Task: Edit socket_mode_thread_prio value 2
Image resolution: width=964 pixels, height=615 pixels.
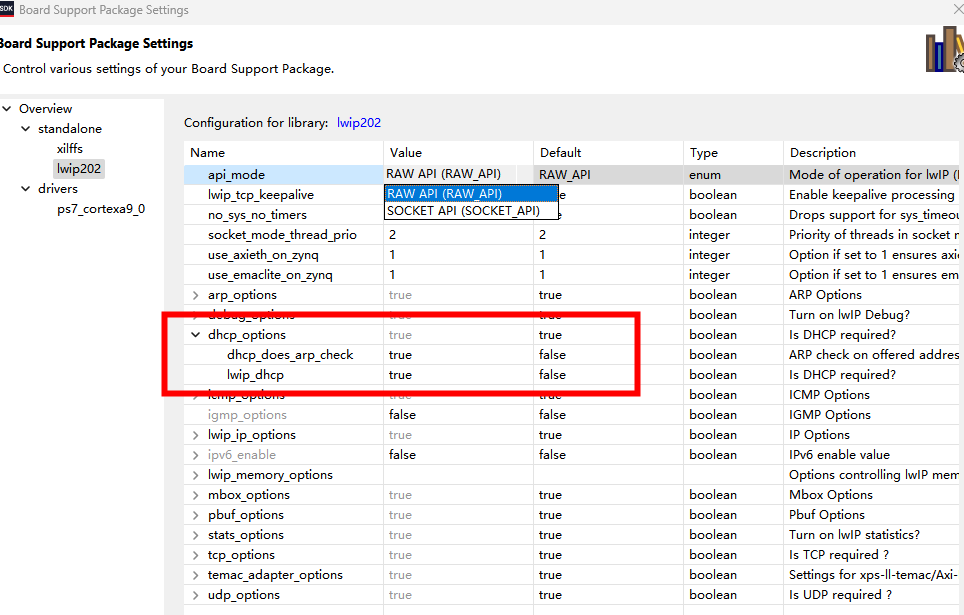Action: 459,235
